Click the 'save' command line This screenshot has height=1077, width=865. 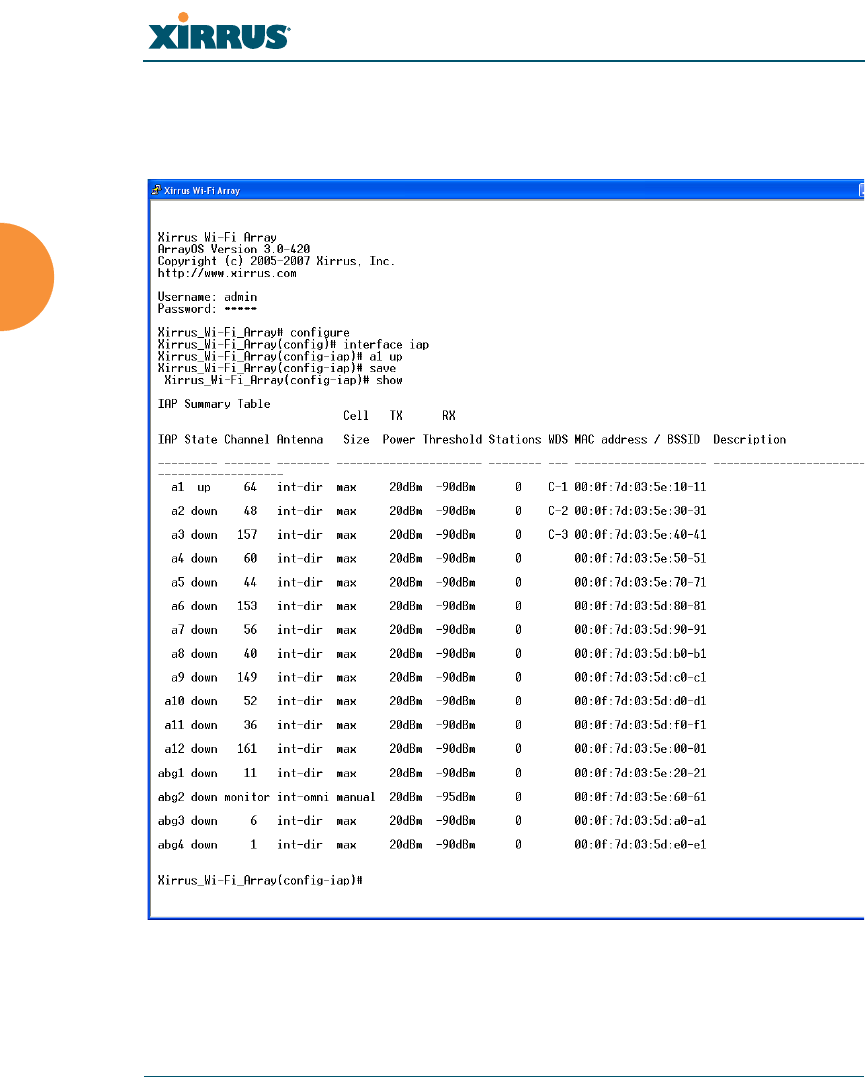[x=277, y=369]
